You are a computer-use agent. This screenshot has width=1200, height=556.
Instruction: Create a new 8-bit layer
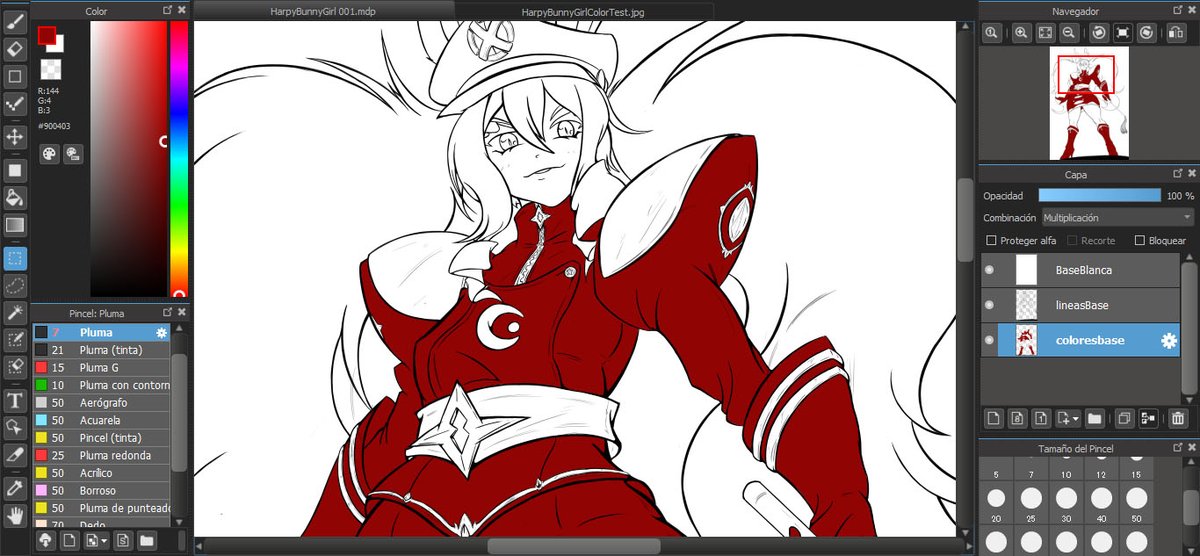(1017, 419)
